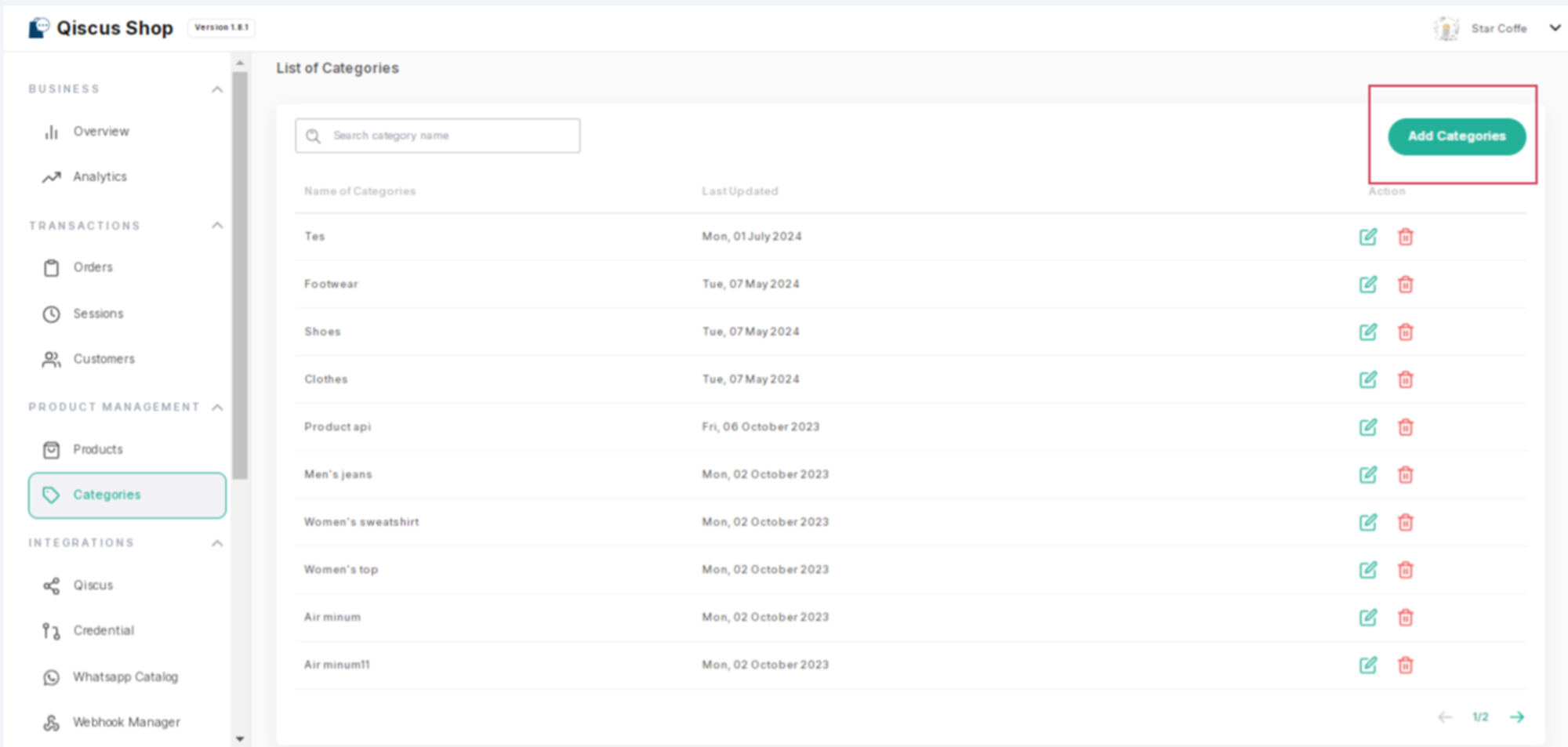Click the Qiscus Shop logo
This screenshot has height=747, width=1568.
tap(100, 28)
